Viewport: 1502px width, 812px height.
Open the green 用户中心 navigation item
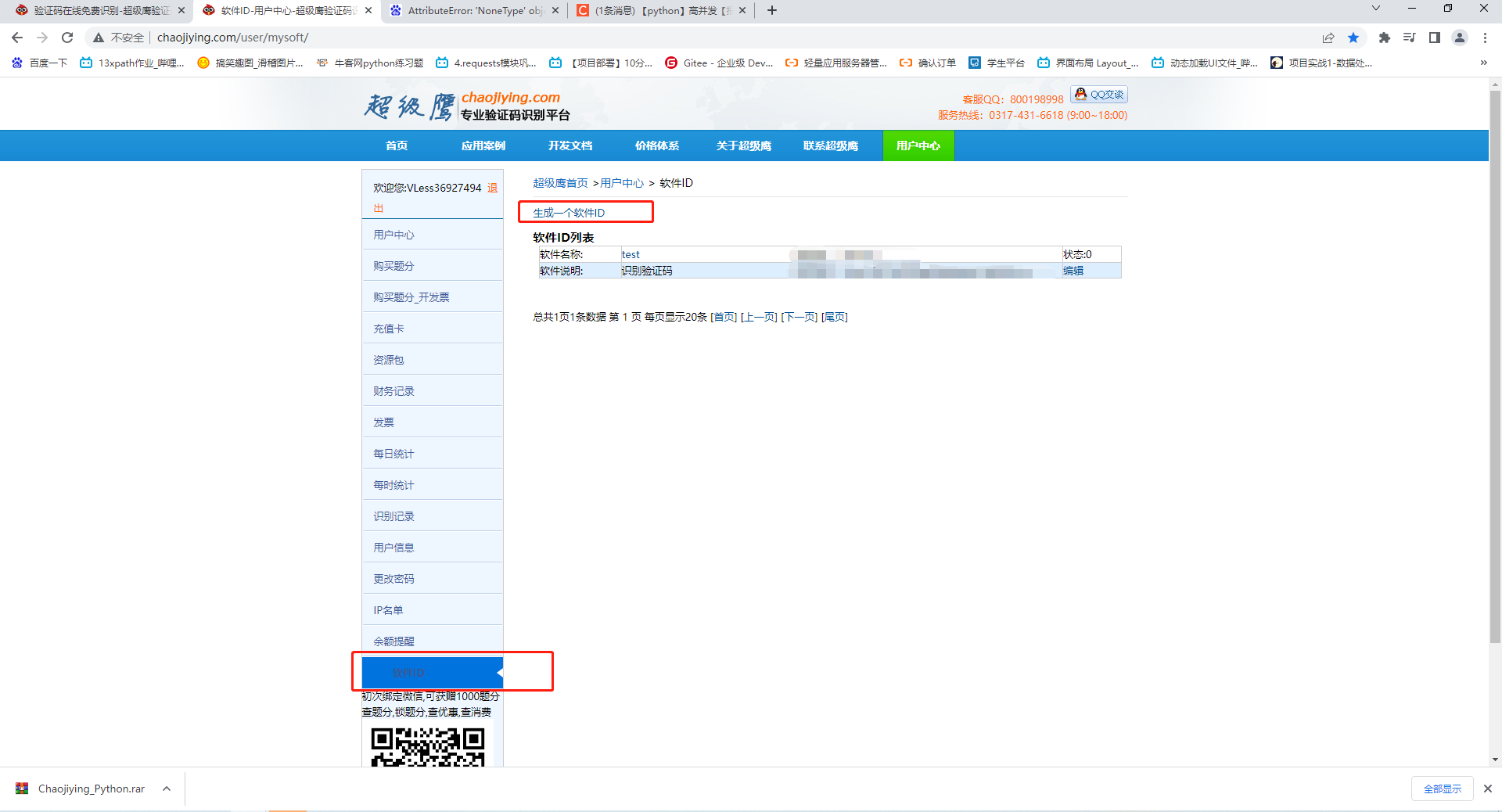(x=918, y=146)
